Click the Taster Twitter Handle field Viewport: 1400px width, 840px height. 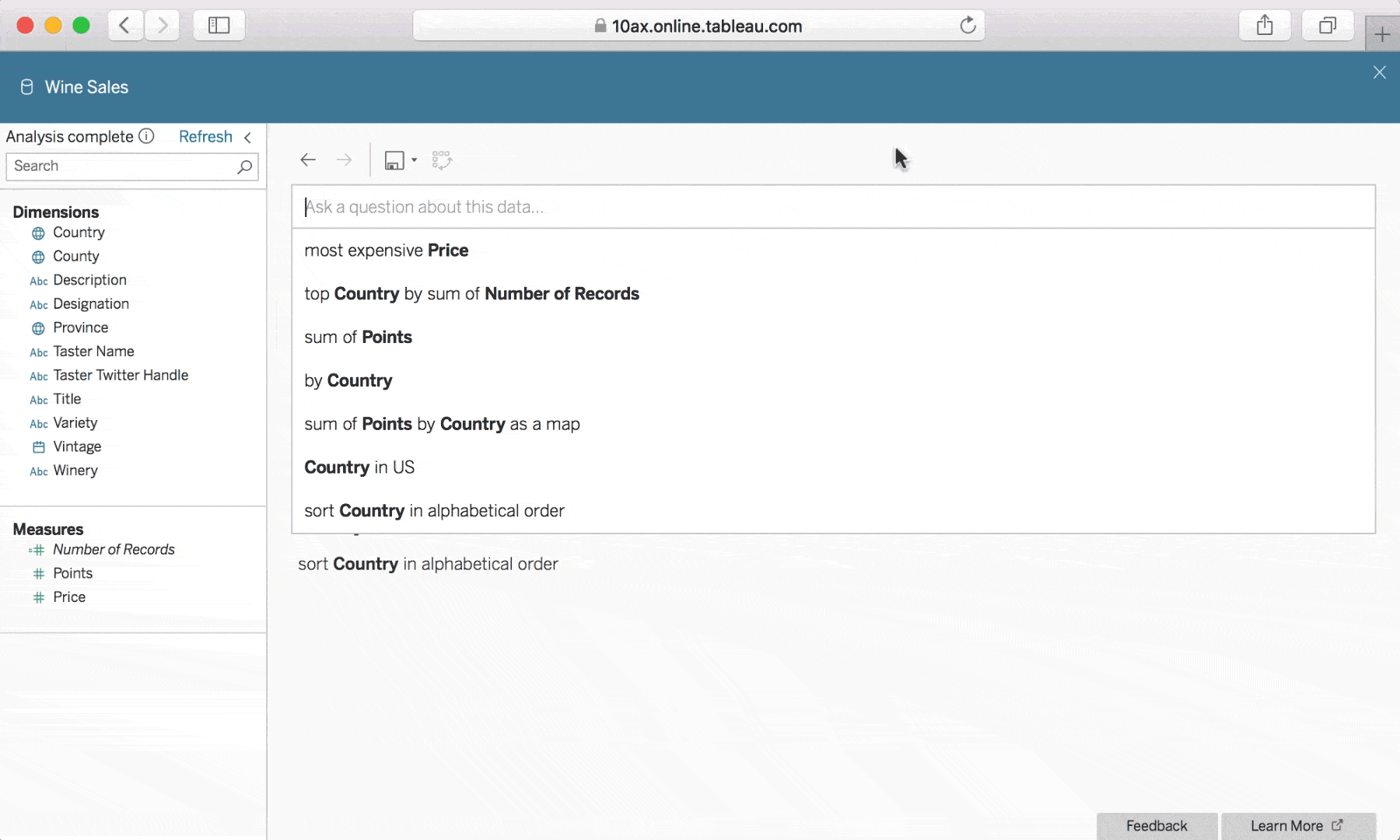pos(121,375)
